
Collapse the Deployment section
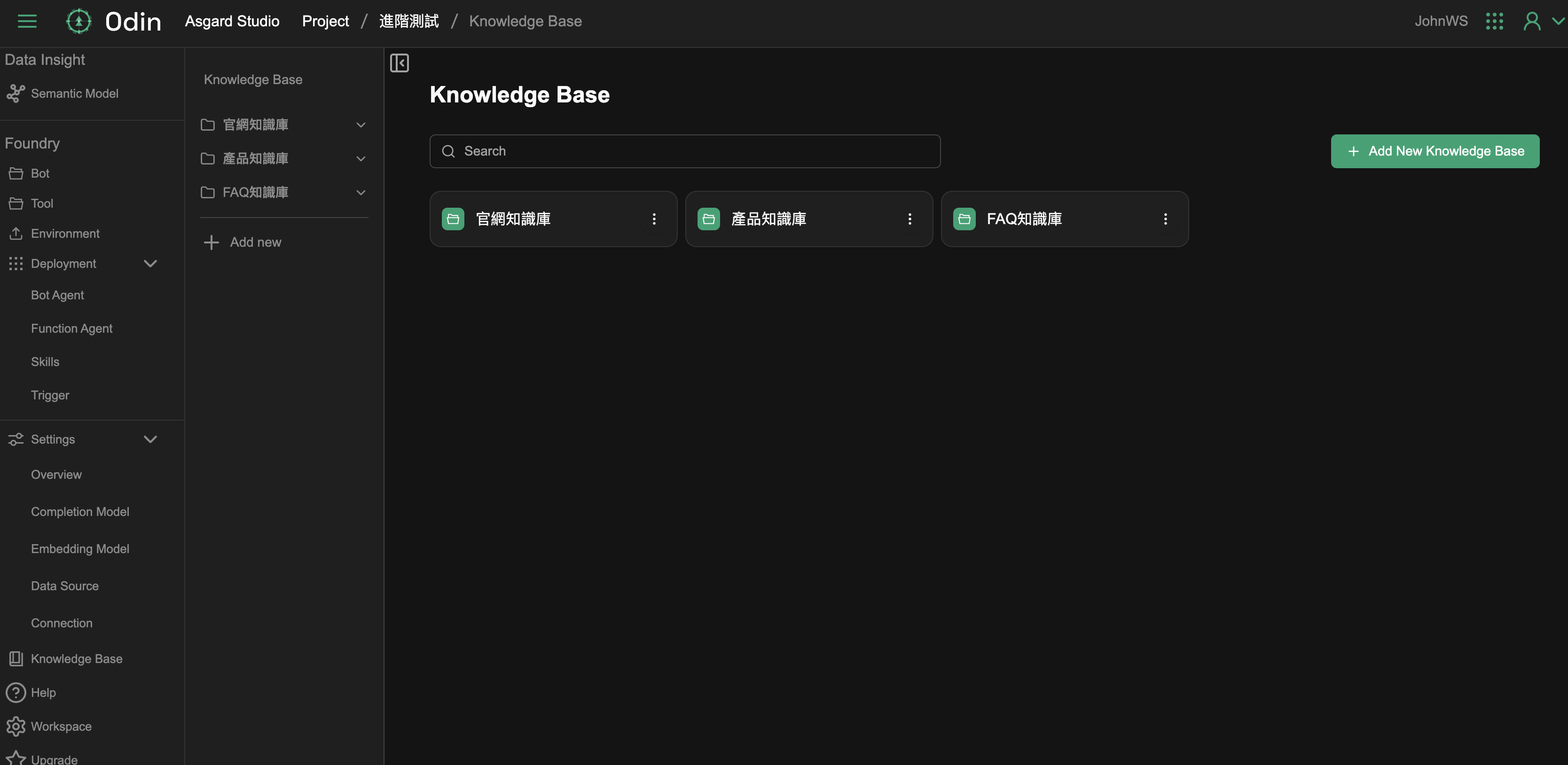tap(150, 264)
